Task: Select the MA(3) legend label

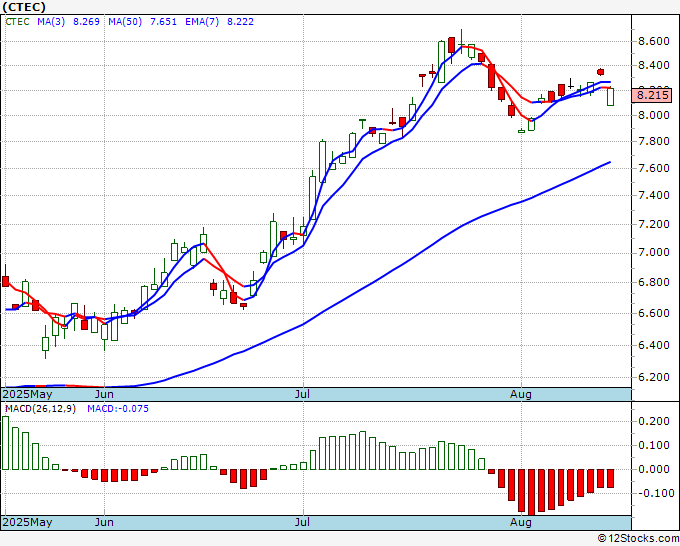Action: [51, 22]
